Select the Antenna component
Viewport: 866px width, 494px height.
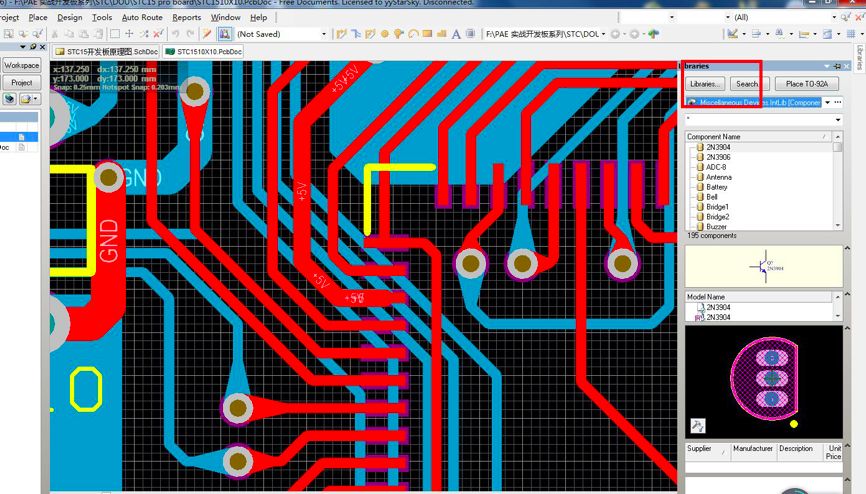(x=719, y=177)
